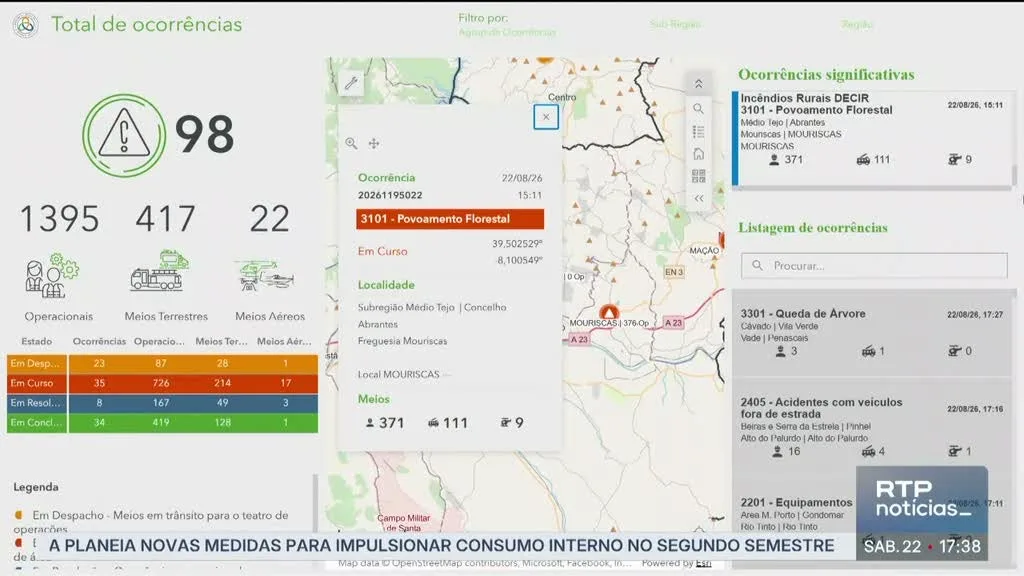Select the Em Conclusão state row

point(162,422)
